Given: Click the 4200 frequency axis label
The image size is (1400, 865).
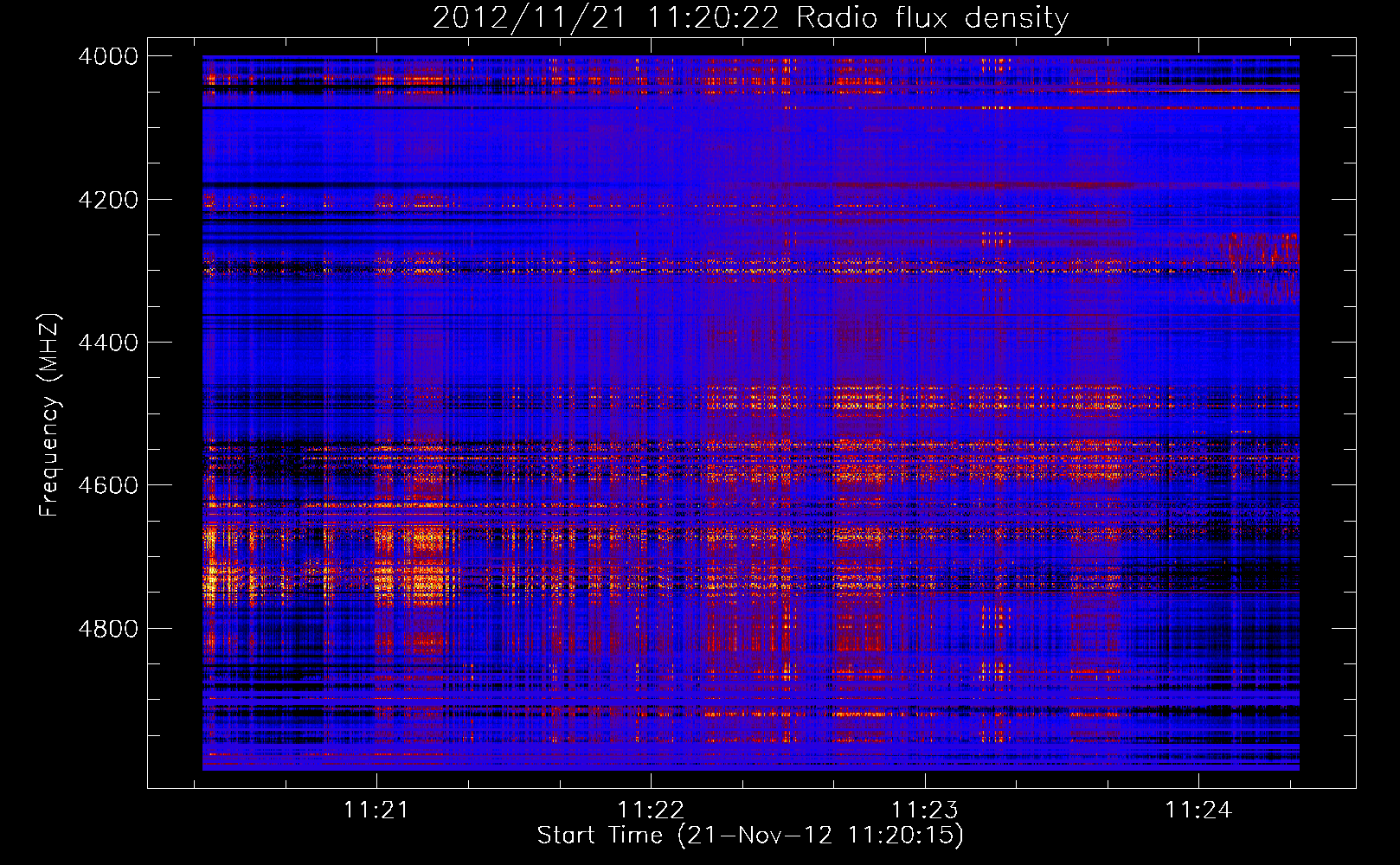Looking at the screenshot, I should (x=108, y=200).
